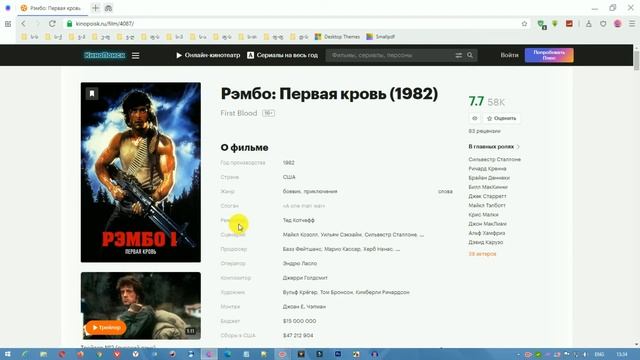Click the Оценить rate button
Viewport: 640px width, 360px height.
(x=502, y=118)
